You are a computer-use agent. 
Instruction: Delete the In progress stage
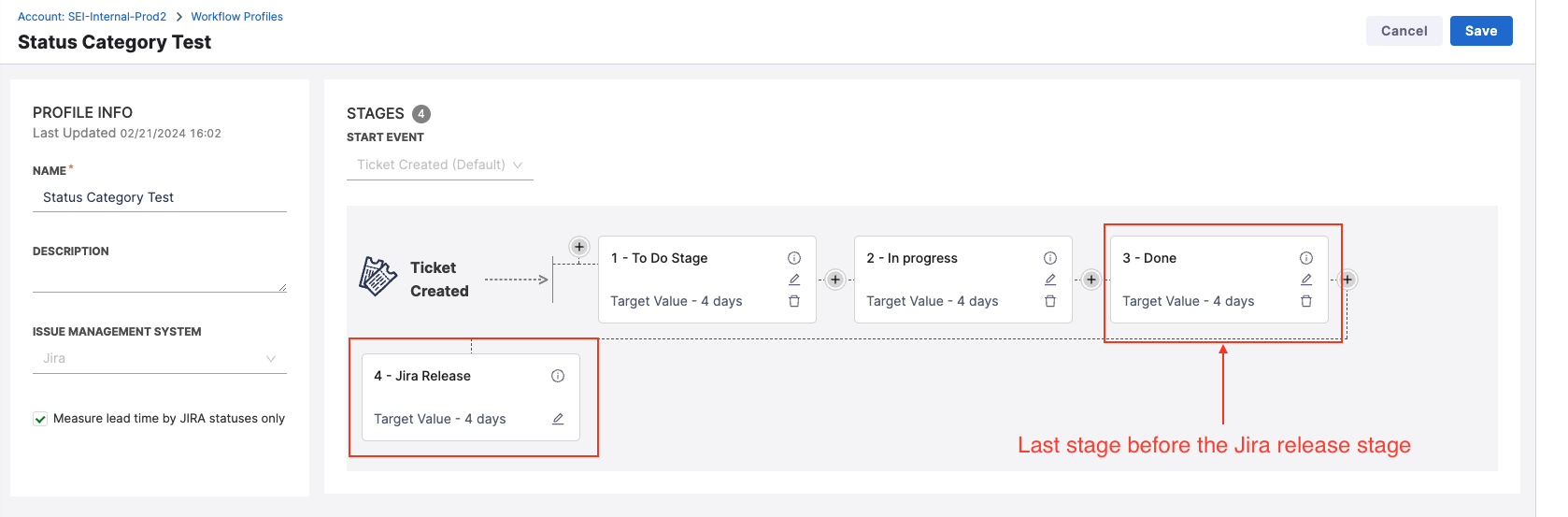pyautogui.click(x=1050, y=301)
